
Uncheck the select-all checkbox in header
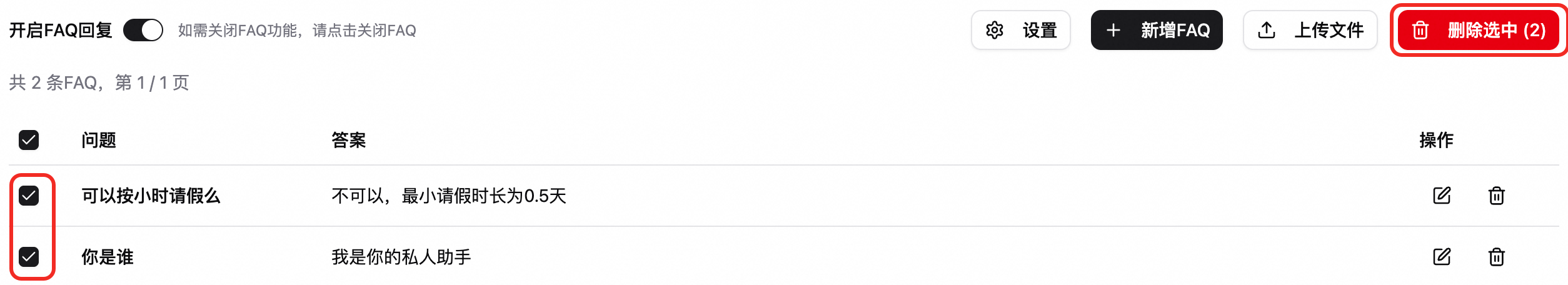[29, 140]
